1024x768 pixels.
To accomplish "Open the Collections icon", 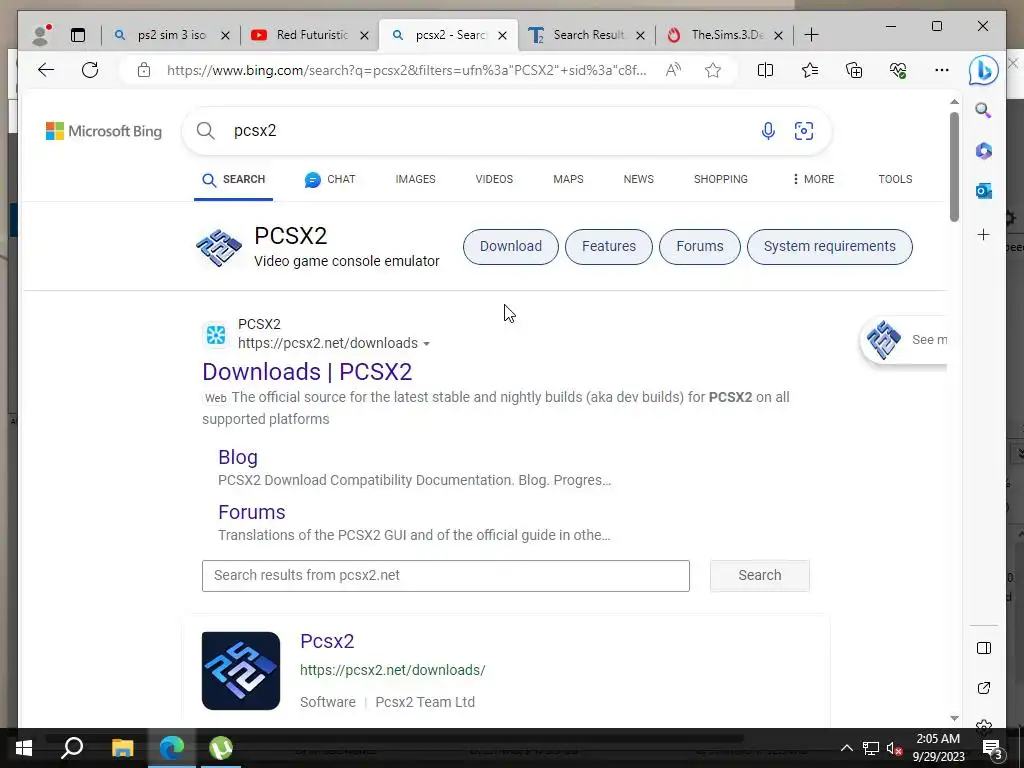I will click(854, 70).
